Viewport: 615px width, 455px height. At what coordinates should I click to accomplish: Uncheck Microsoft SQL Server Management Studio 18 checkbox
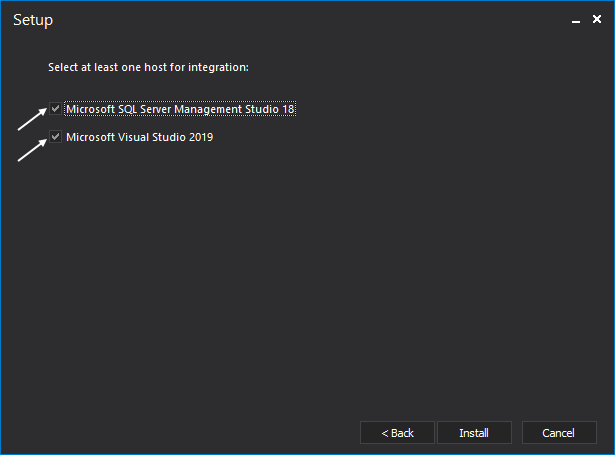(55, 109)
